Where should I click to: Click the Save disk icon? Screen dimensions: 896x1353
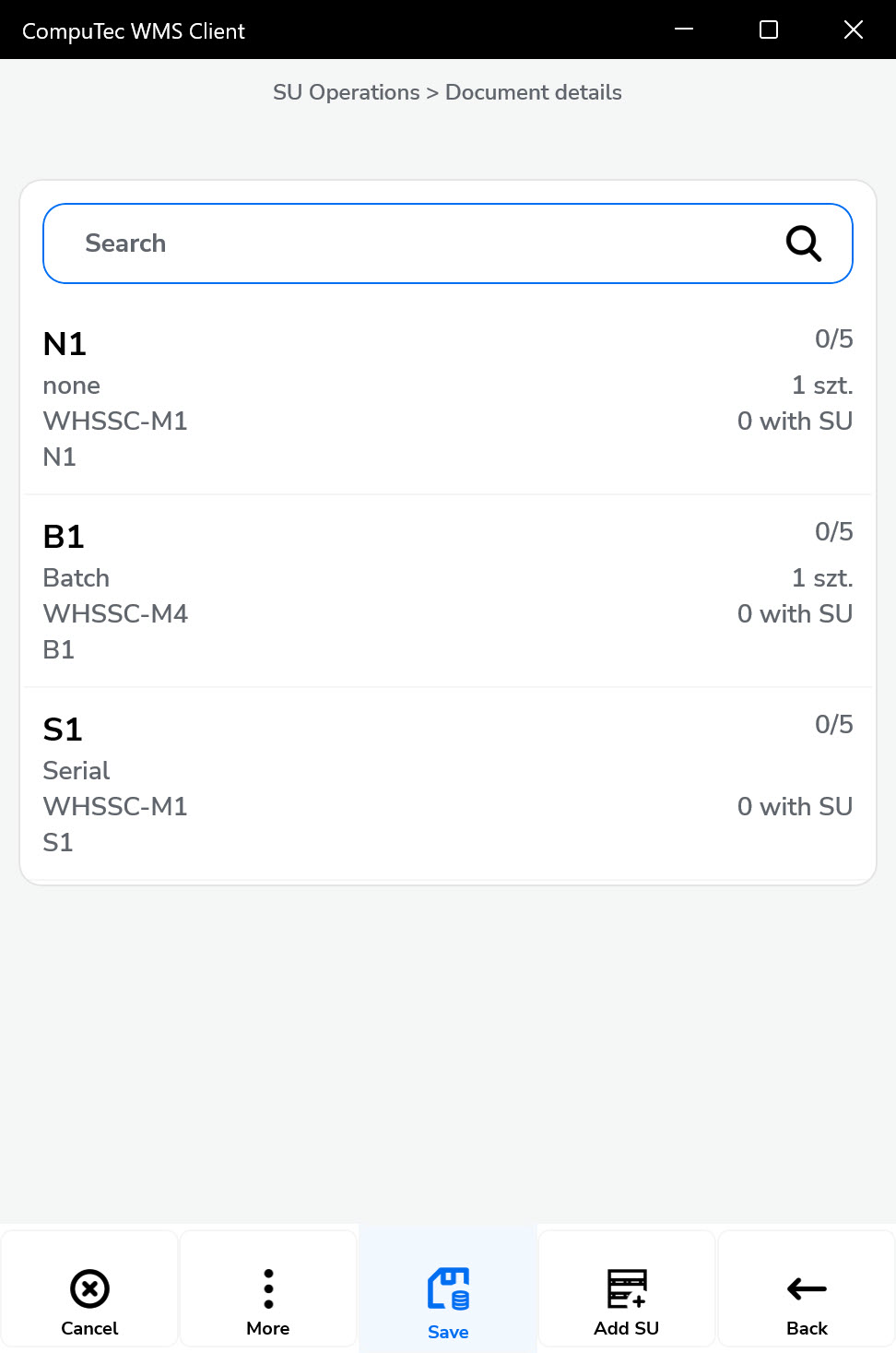tap(448, 1288)
